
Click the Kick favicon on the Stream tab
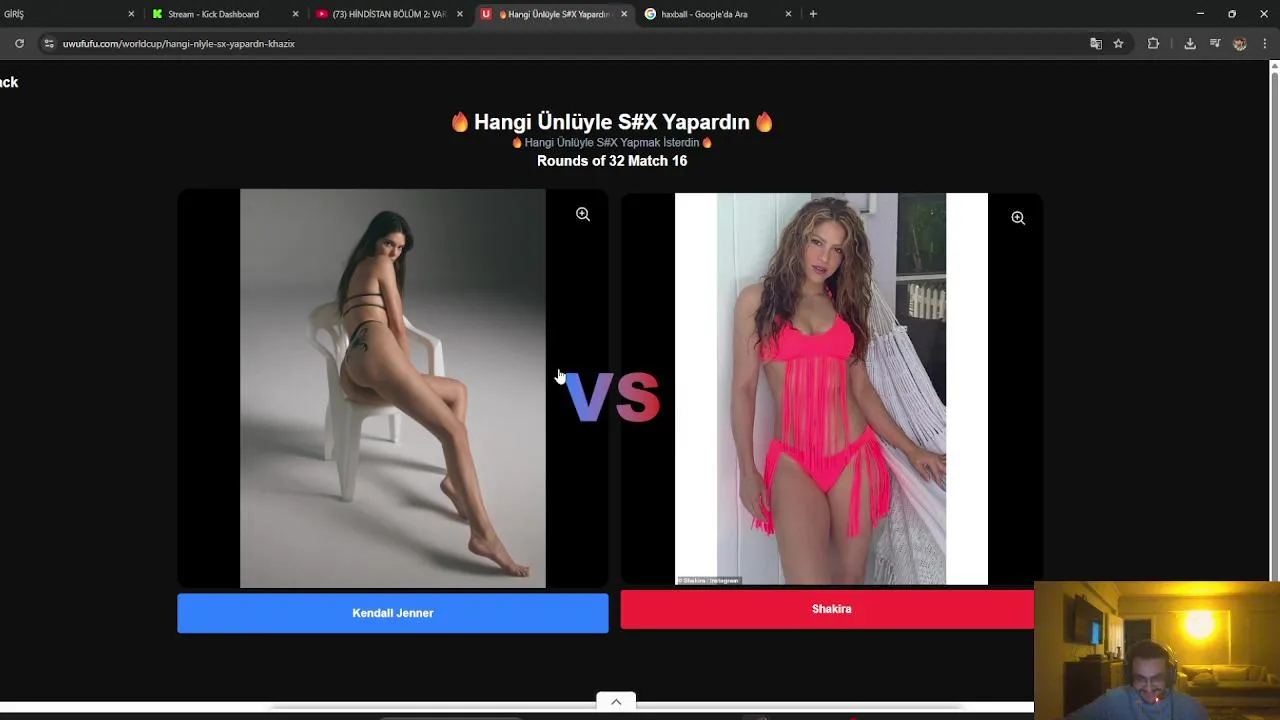pos(157,14)
